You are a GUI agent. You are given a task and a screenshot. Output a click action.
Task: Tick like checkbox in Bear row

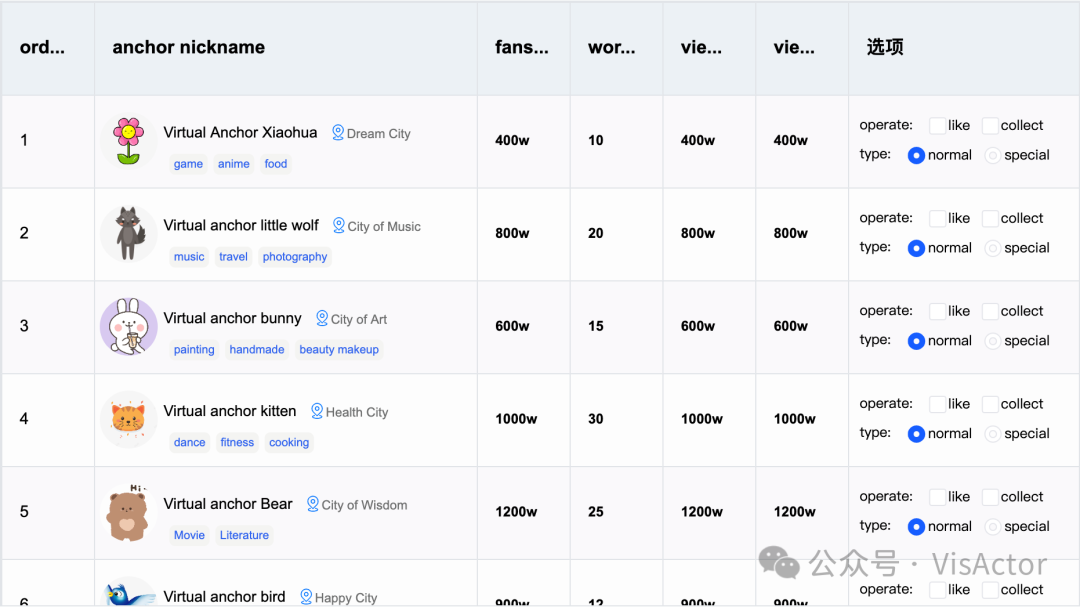[937, 497]
